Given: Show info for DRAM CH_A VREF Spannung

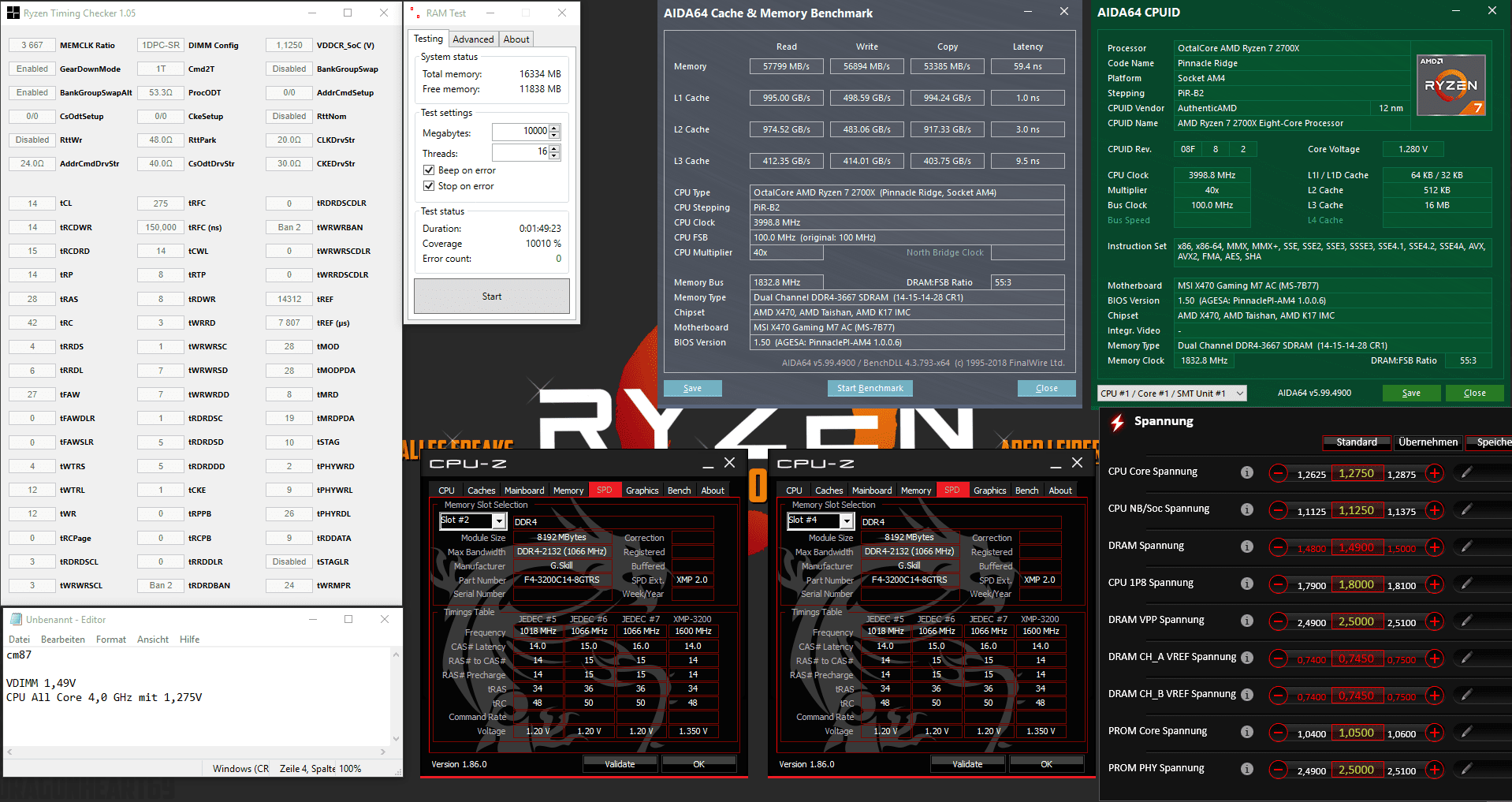Looking at the screenshot, I should [x=1247, y=658].
